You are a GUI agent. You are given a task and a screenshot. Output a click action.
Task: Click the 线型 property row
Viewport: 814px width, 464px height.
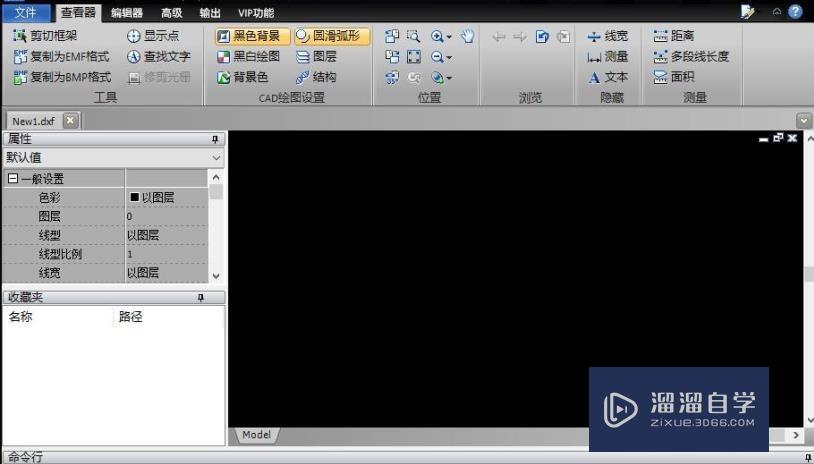(106, 235)
